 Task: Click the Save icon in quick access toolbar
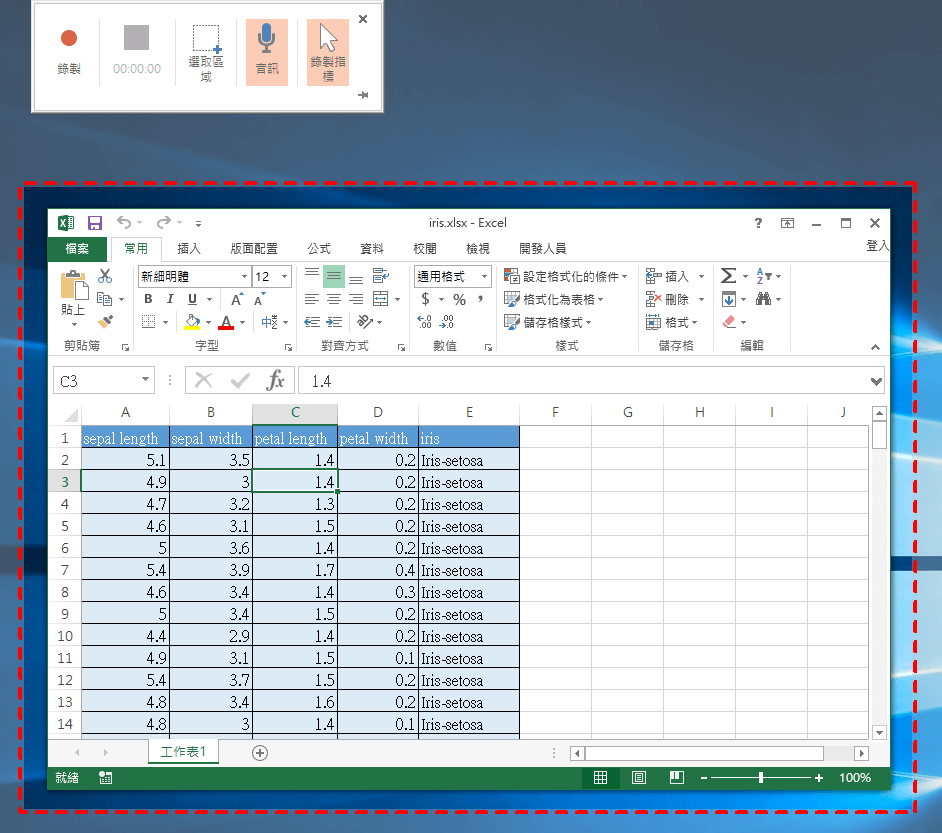tap(95, 223)
